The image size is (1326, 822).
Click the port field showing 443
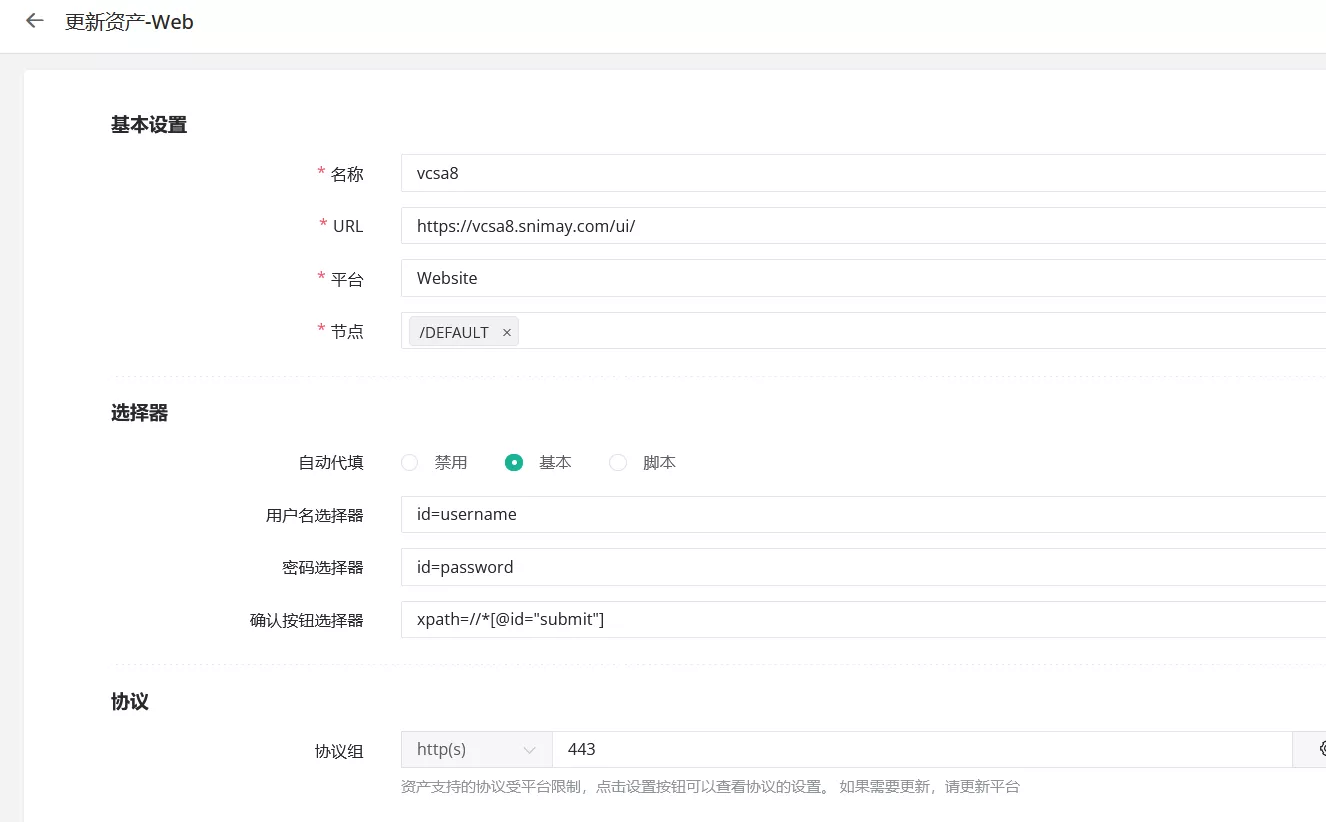(920, 749)
